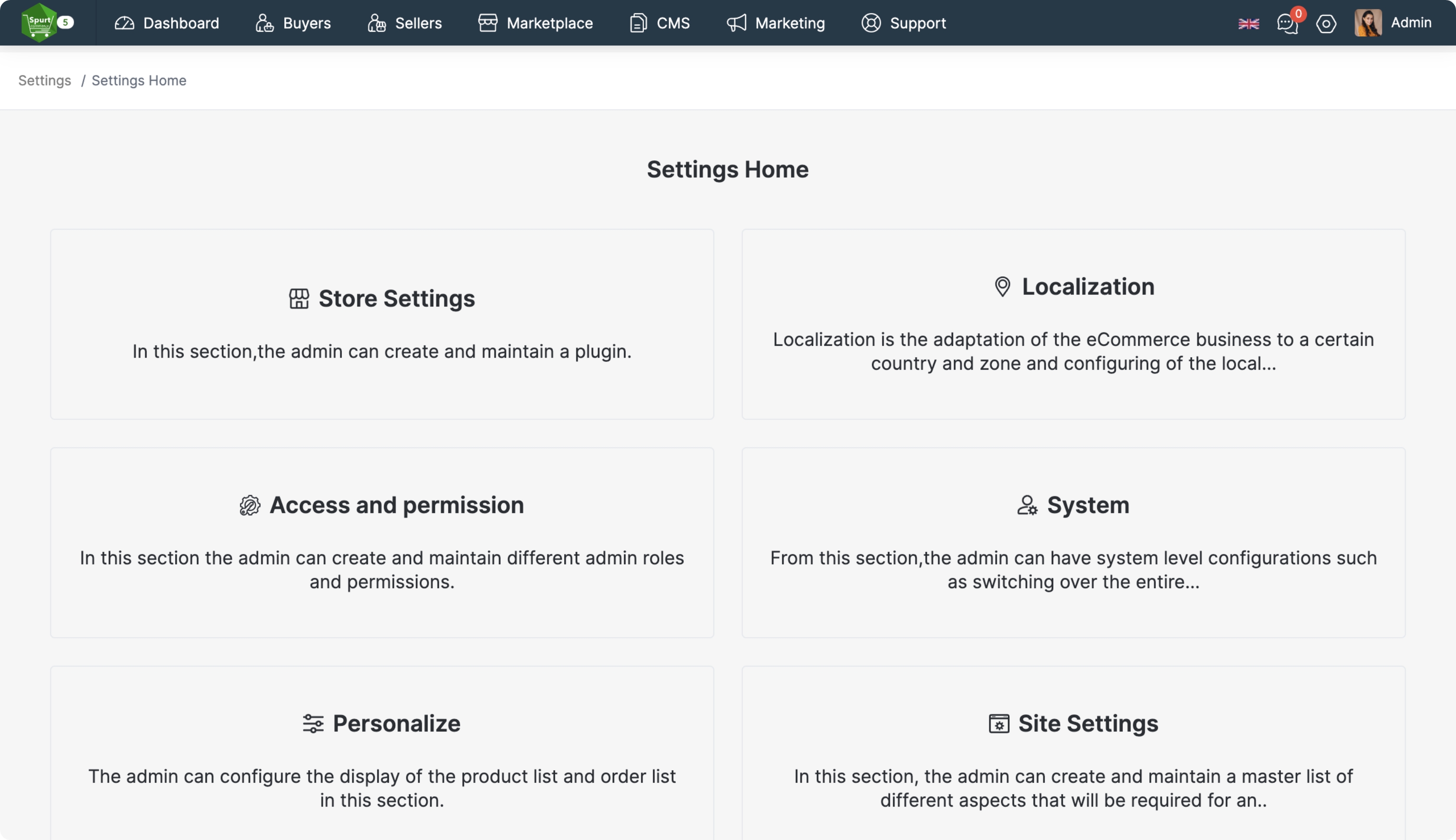Click the red notification count badge
1456x840 pixels.
(x=1298, y=13)
